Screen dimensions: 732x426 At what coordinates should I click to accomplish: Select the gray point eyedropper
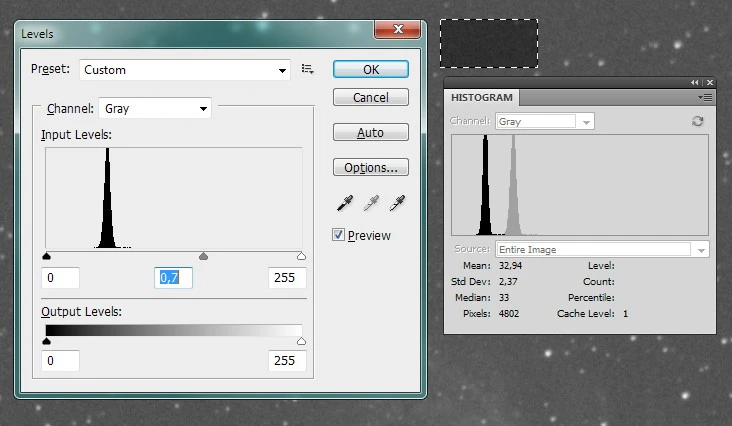click(x=371, y=203)
